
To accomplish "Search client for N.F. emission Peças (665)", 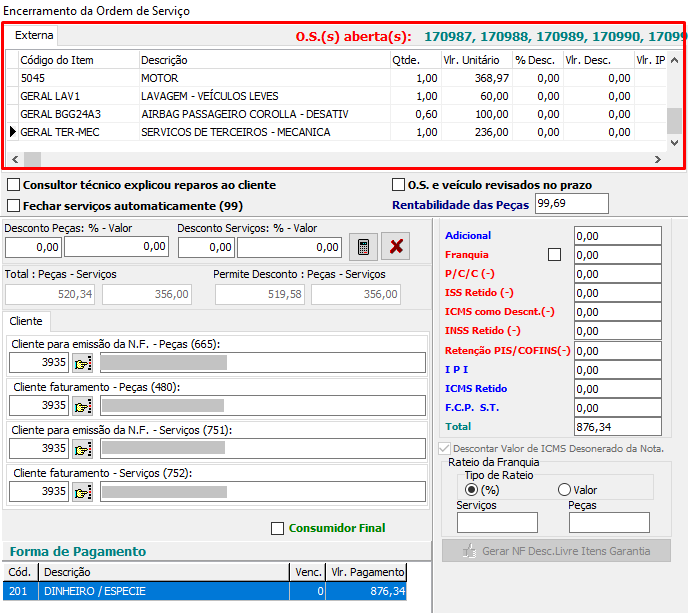I will tap(83, 362).
